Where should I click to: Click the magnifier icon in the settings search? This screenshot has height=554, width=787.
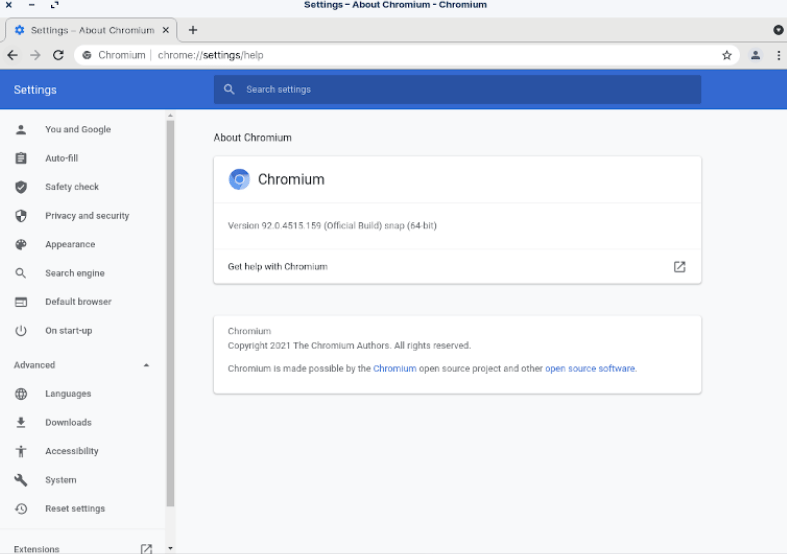click(229, 89)
